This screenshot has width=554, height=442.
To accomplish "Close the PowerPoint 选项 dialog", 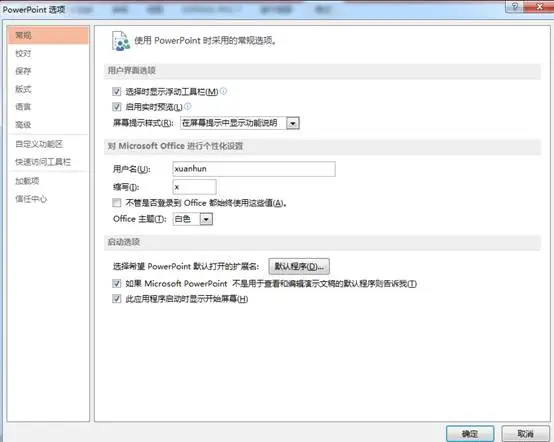I will pyautogui.click(x=539, y=6).
